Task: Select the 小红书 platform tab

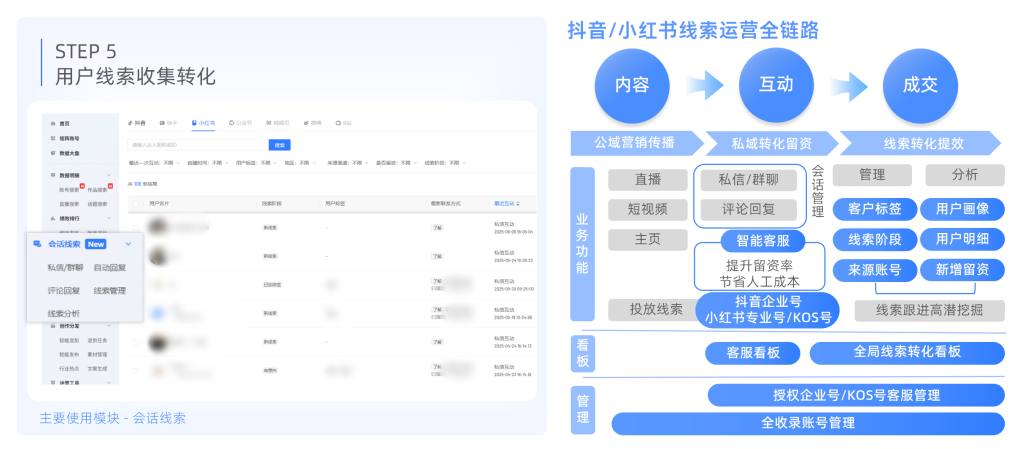Action: click(203, 122)
